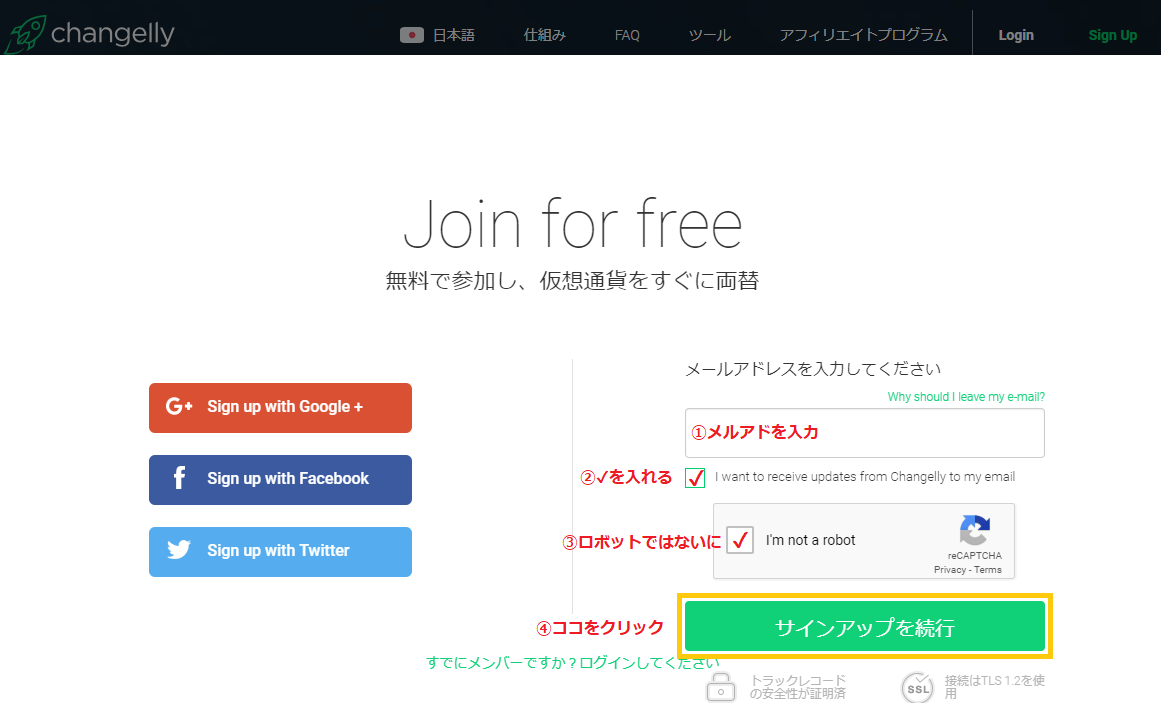Check the I'm not a robot box
Image resolution: width=1161 pixels, height=703 pixels.
pos(740,540)
